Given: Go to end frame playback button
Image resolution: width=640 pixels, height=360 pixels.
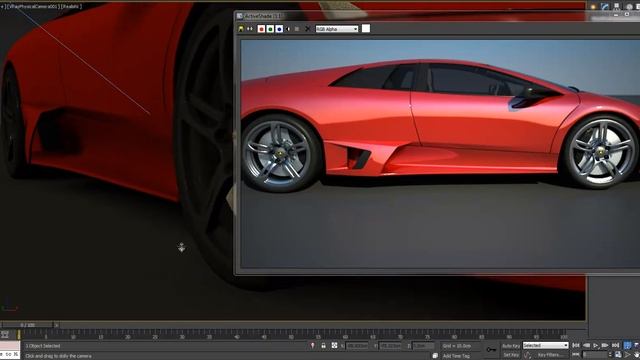Looking at the screenshot, I should 615,346.
